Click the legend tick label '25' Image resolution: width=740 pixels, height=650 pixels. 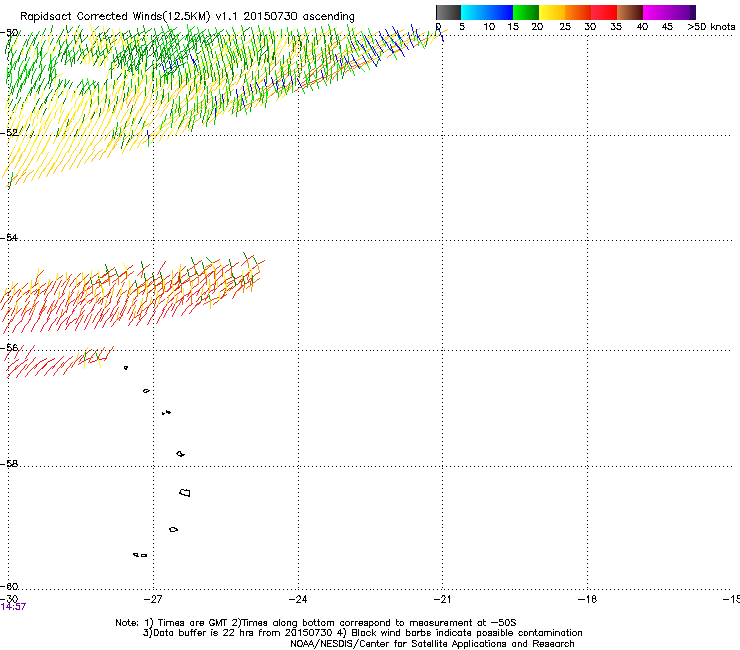[x=565, y=27]
